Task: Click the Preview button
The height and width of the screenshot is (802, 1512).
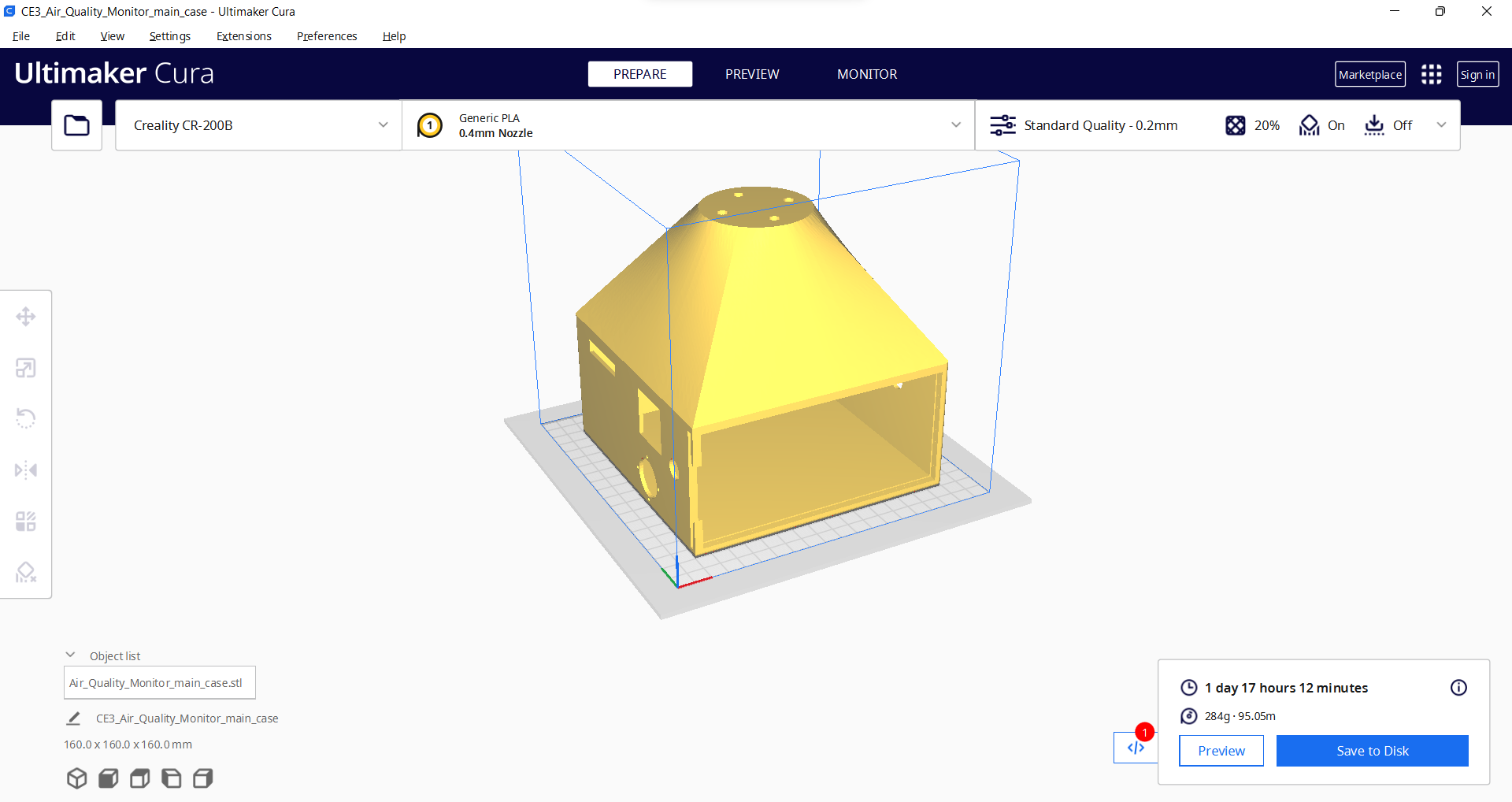Action: [1221, 751]
